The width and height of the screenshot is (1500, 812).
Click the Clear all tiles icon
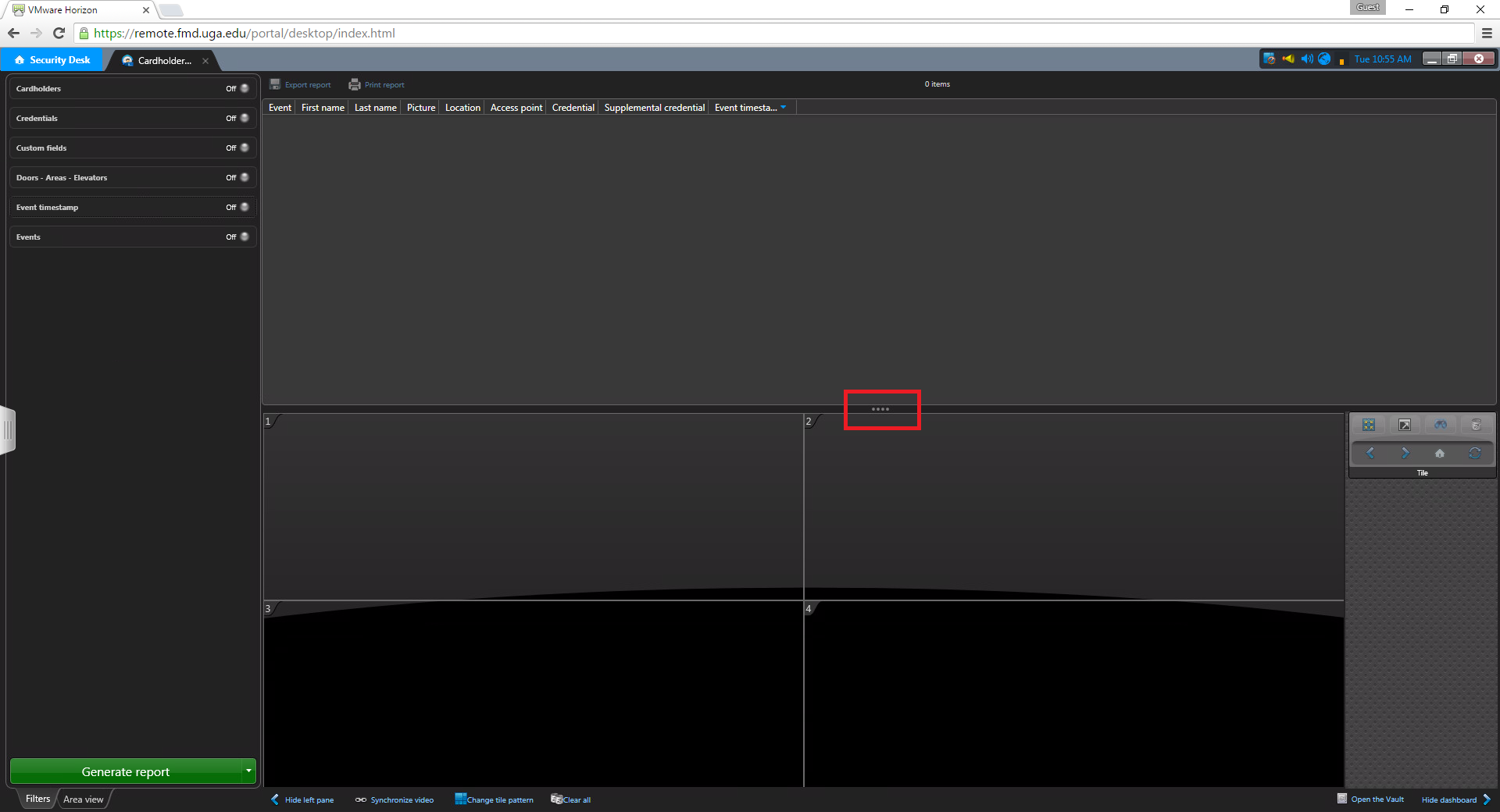coord(556,799)
